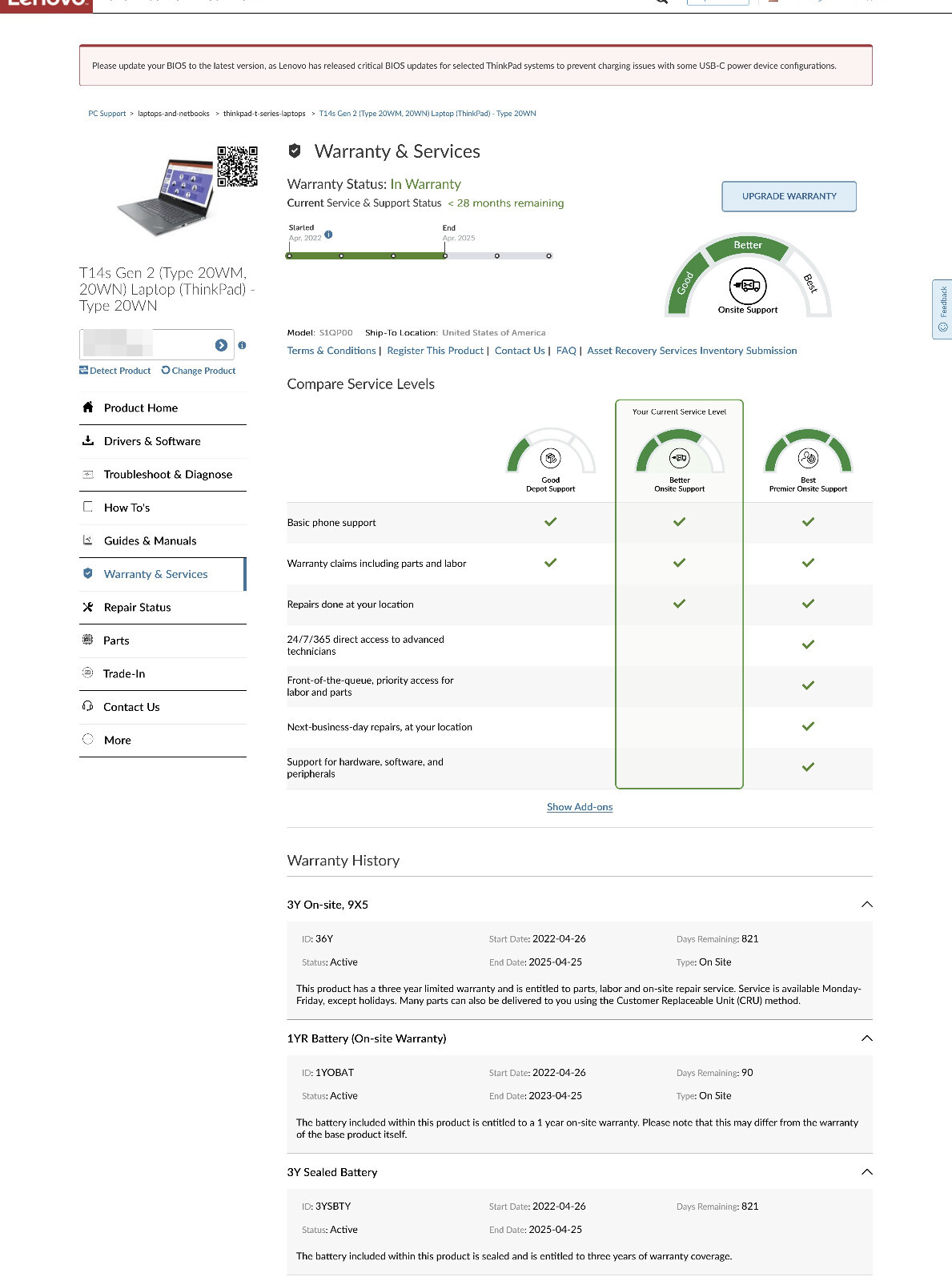Click the 'United States of America' ship-to text
This screenshot has height=1281, width=952.
(x=494, y=333)
